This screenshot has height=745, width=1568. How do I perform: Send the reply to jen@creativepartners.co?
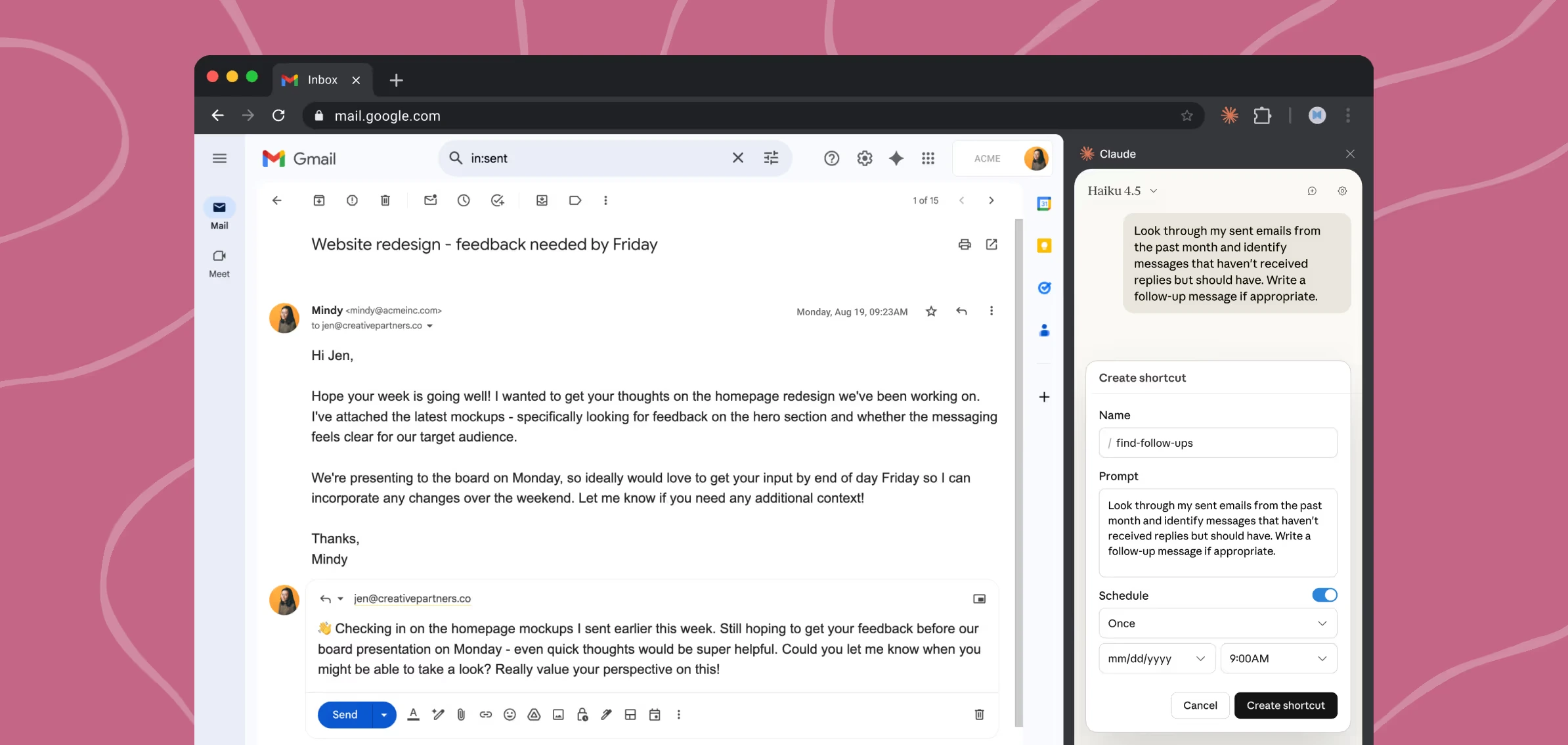point(343,714)
